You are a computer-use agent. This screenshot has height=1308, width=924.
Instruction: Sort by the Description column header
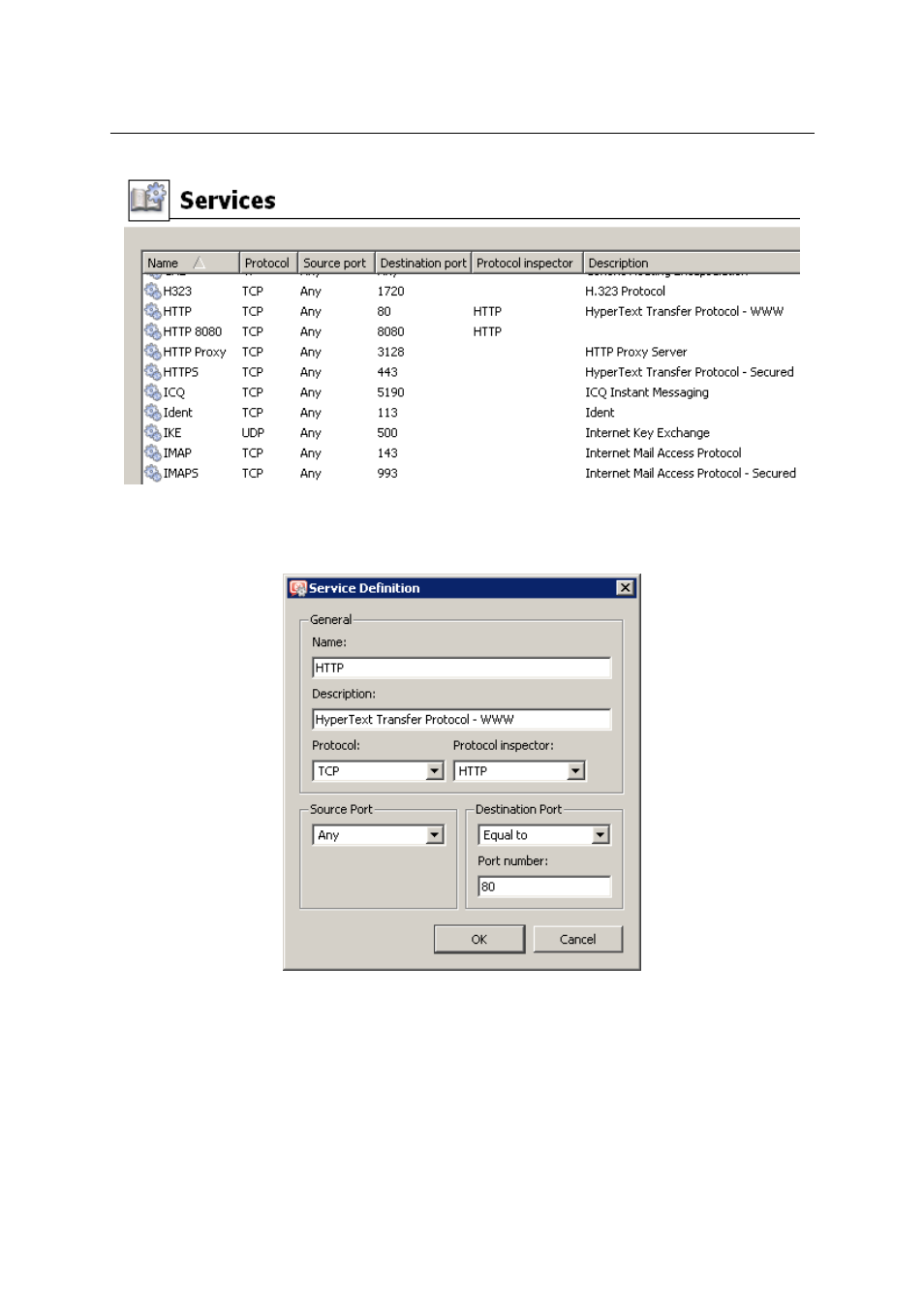pyautogui.click(x=692, y=263)
